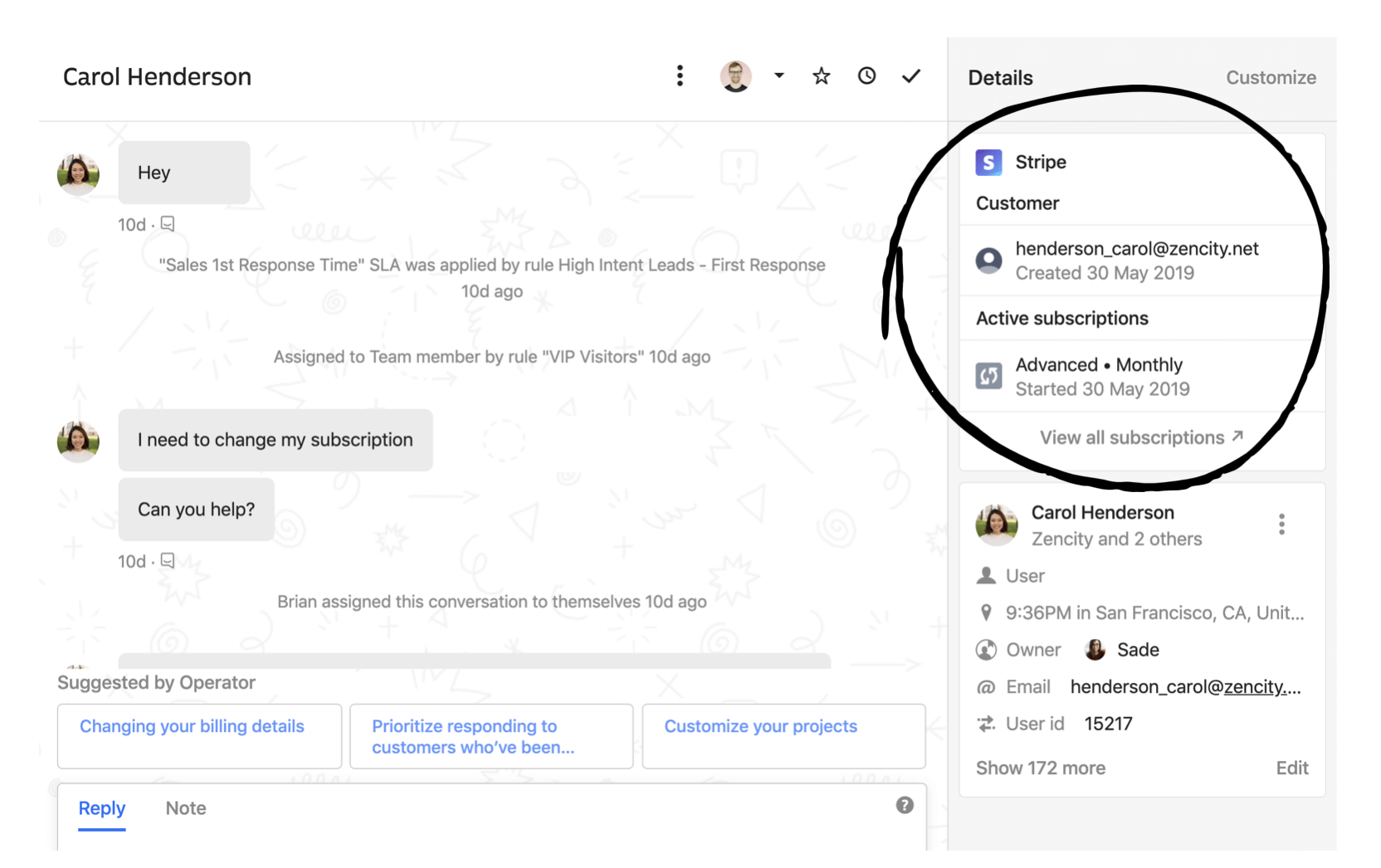Screen dimensions: 1381x868
Task: Select the Reply tab
Action: click(102, 808)
